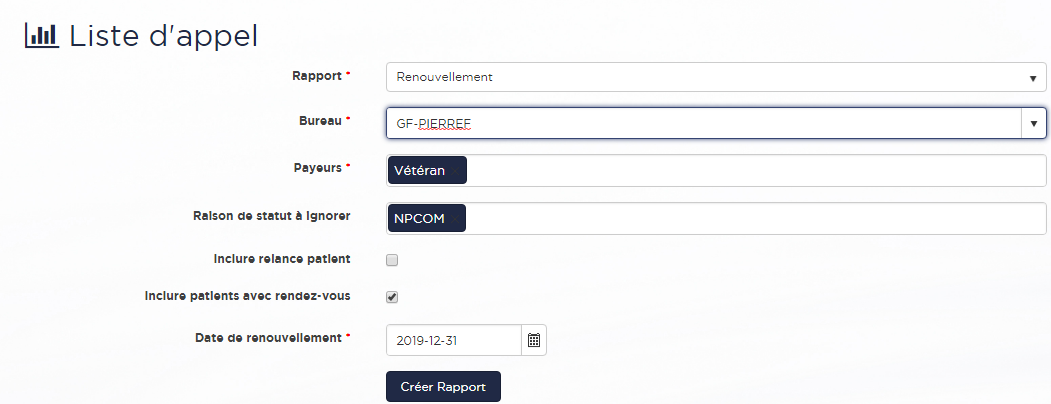Open the calendar date picker icon
1051x404 pixels.
(534, 340)
